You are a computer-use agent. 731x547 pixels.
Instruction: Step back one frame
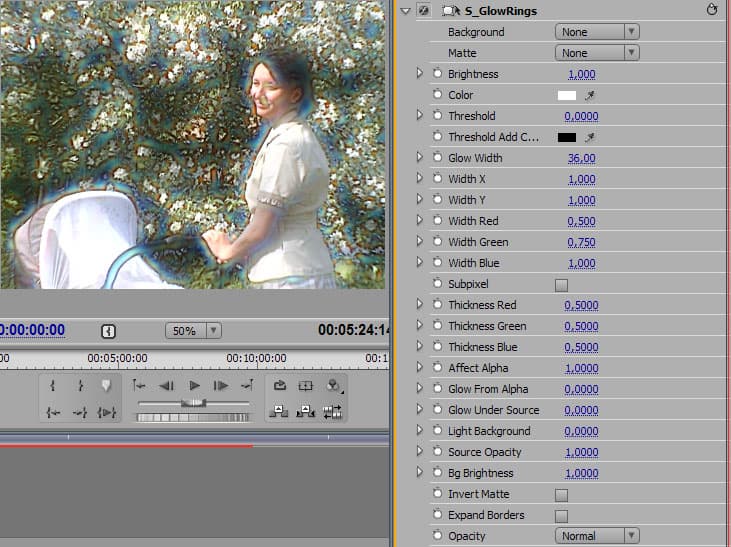167,385
